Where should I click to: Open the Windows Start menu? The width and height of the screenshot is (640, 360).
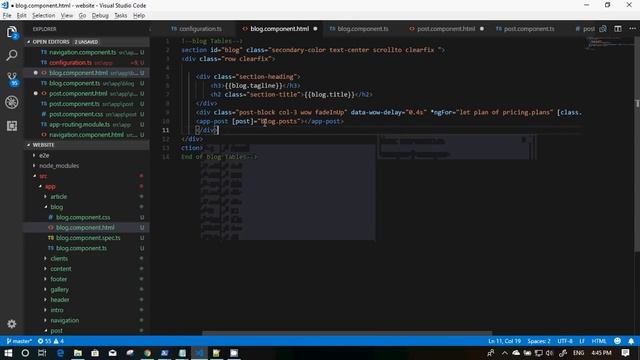click(8, 353)
